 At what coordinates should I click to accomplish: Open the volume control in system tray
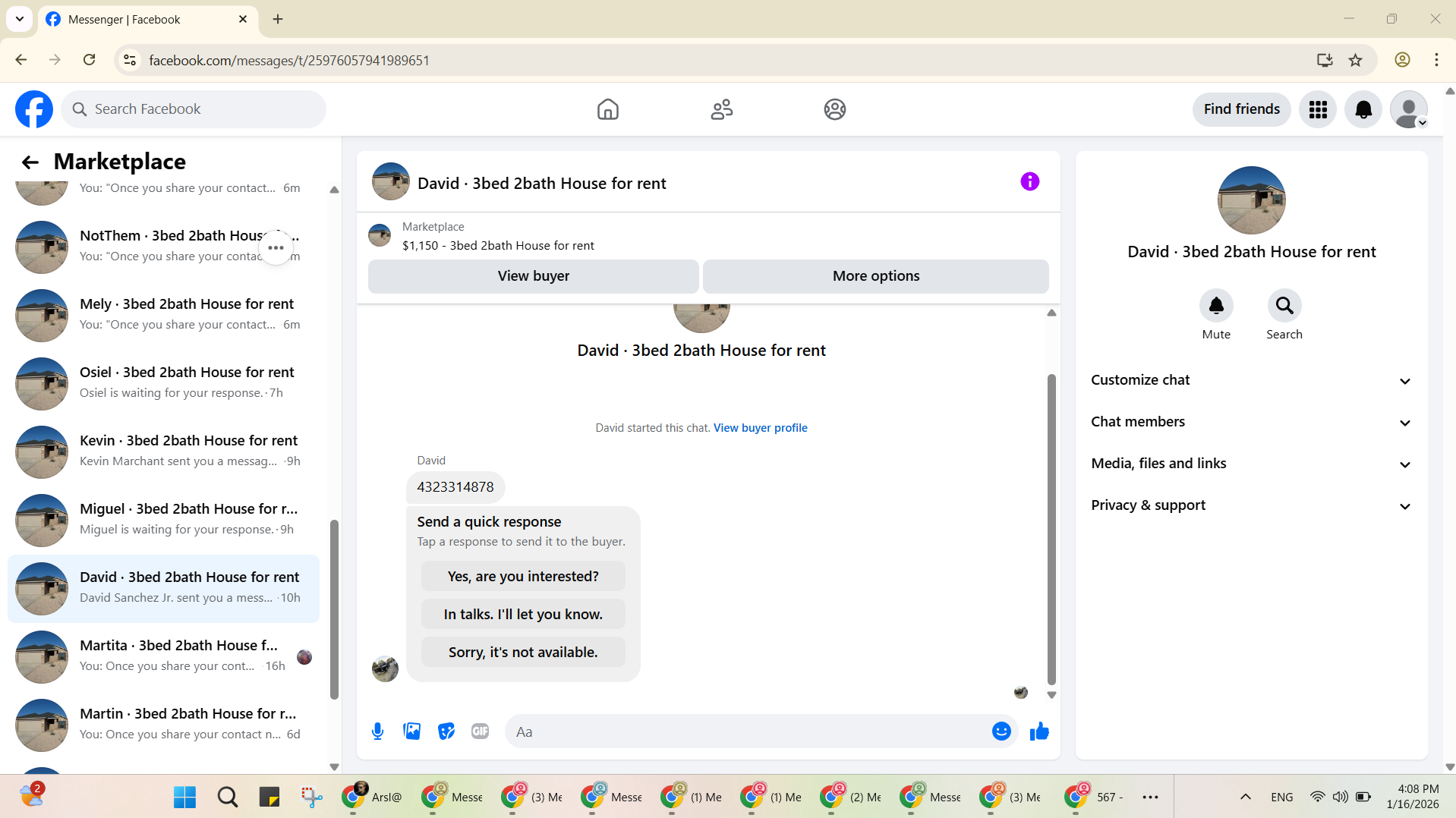pyautogui.click(x=1340, y=797)
